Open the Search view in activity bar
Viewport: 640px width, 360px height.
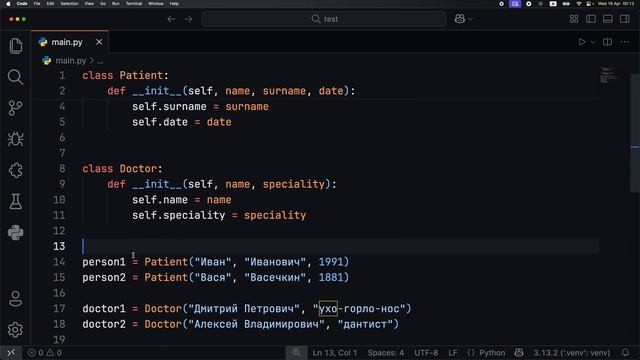pyautogui.click(x=16, y=77)
